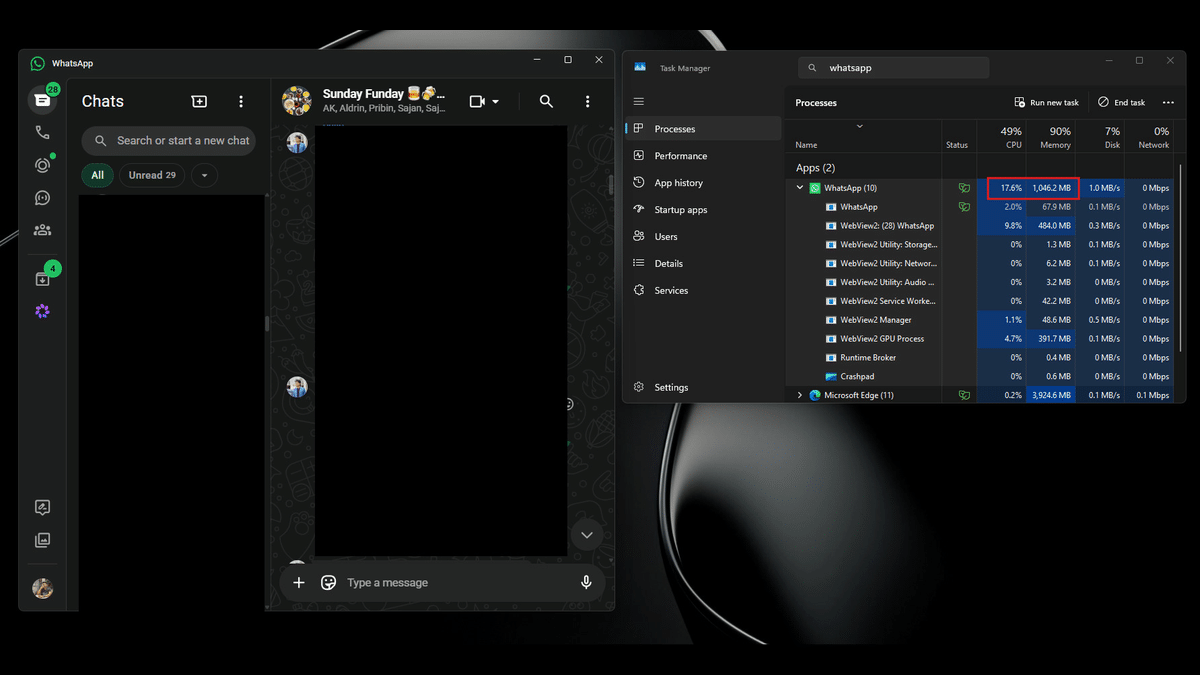Open the purple Meta AI icon
Screen dimensions: 1200x675
click(x=42, y=312)
